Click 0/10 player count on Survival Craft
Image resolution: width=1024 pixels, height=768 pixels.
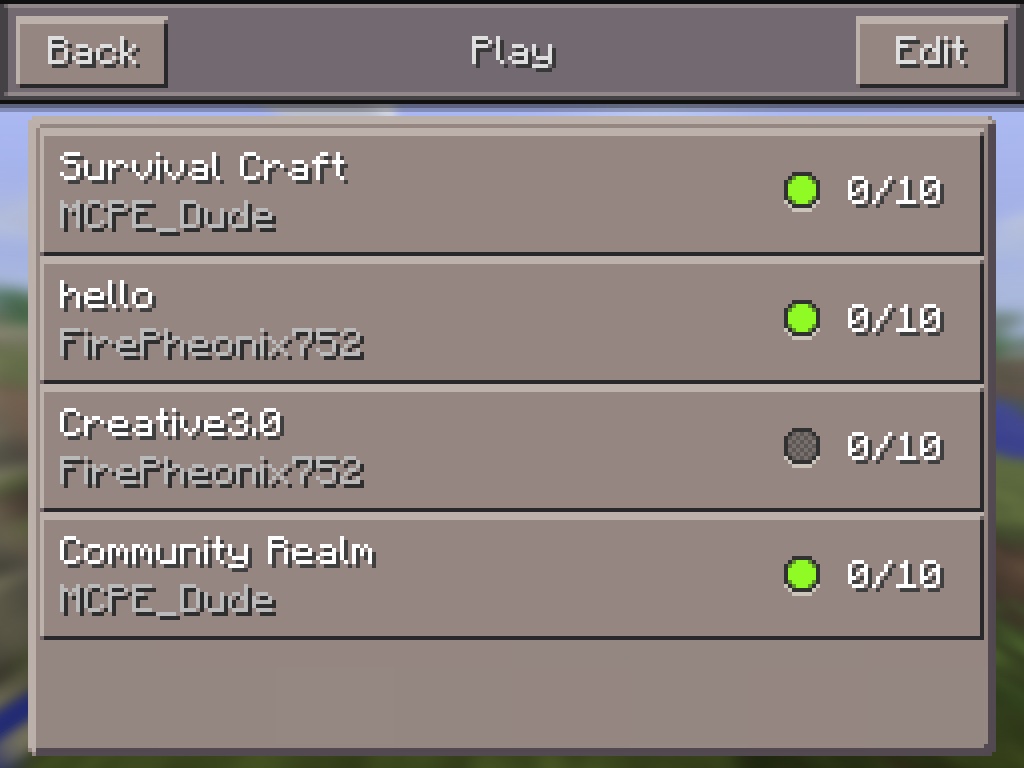point(895,191)
